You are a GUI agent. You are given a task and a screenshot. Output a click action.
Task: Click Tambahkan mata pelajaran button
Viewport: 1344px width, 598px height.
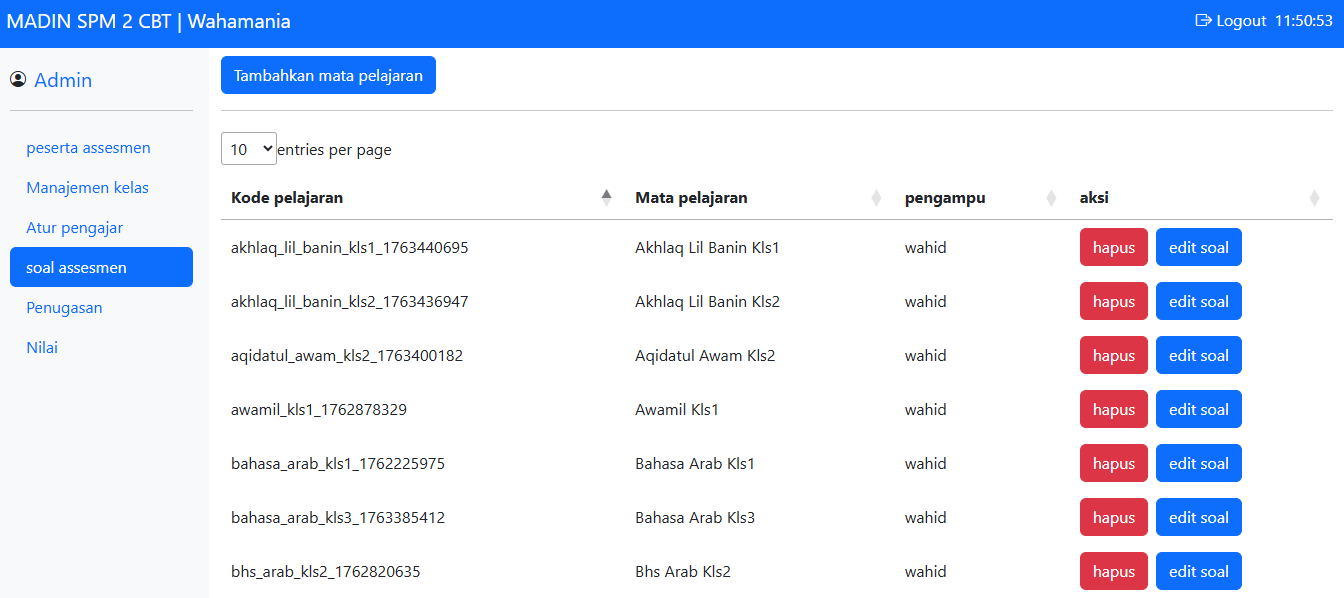(328, 75)
